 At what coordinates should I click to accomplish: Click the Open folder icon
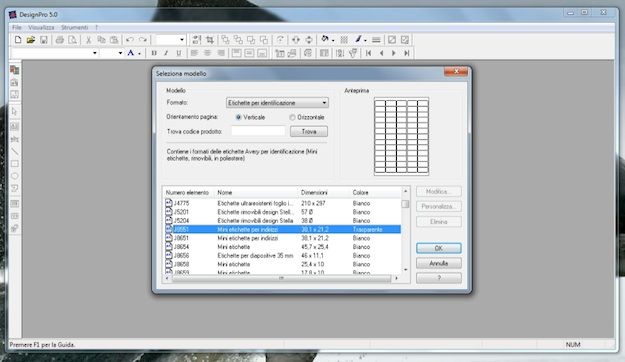point(31,40)
